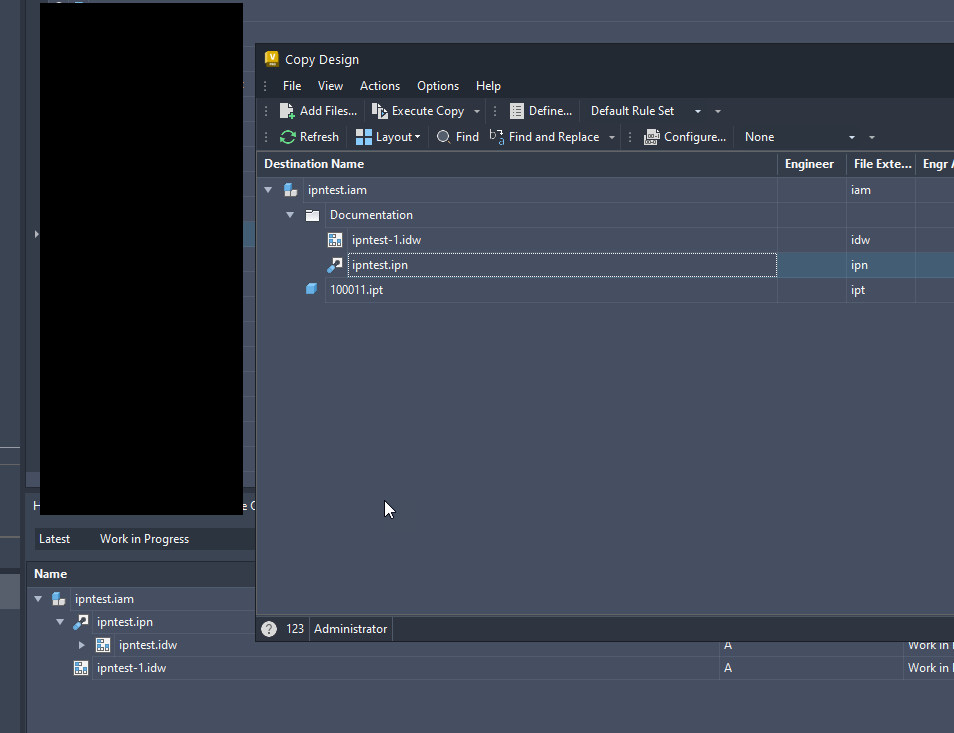Select ipntest-1.idw in the destination list

(x=385, y=240)
